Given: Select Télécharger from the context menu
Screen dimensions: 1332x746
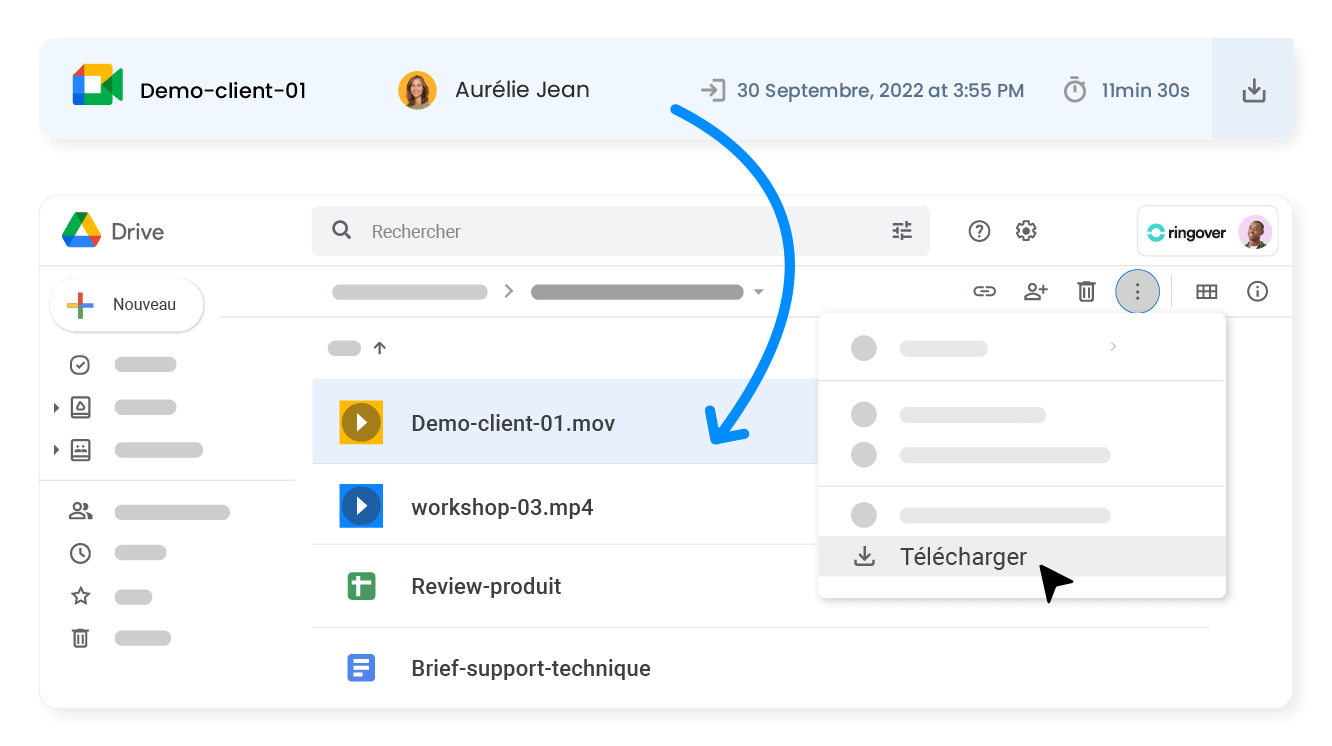Looking at the screenshot, I should pyautogui.click(x=962, y=556).
